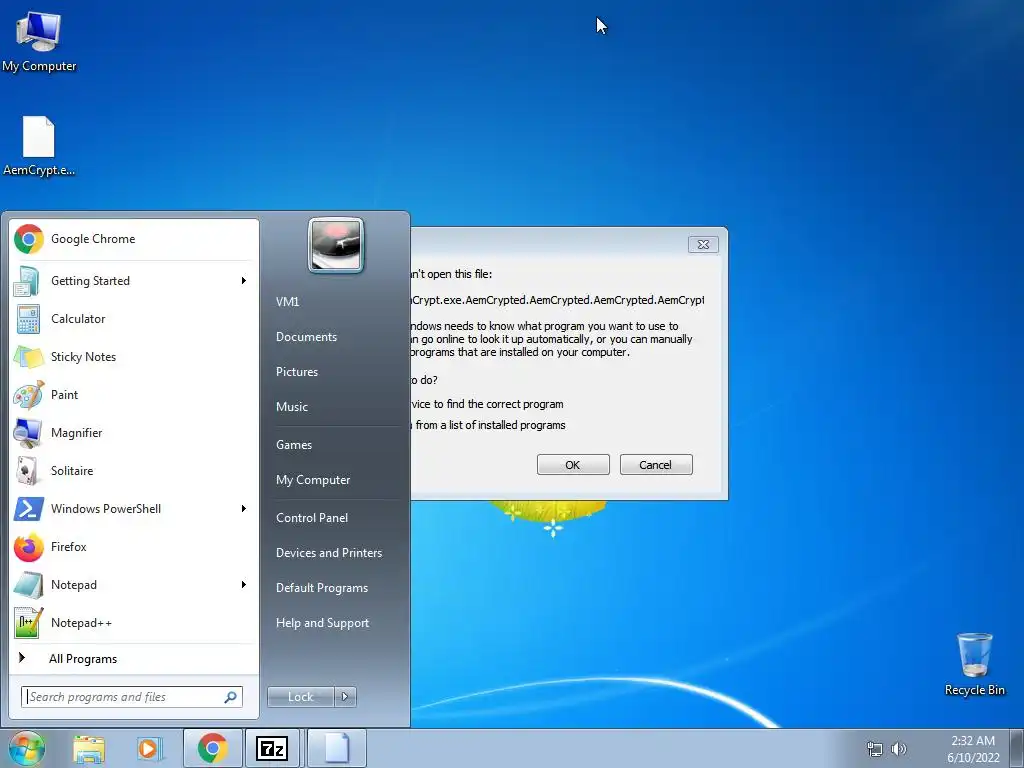Open VM1 user folder
Screen dimensions: 1024x768
pos(287,302)
